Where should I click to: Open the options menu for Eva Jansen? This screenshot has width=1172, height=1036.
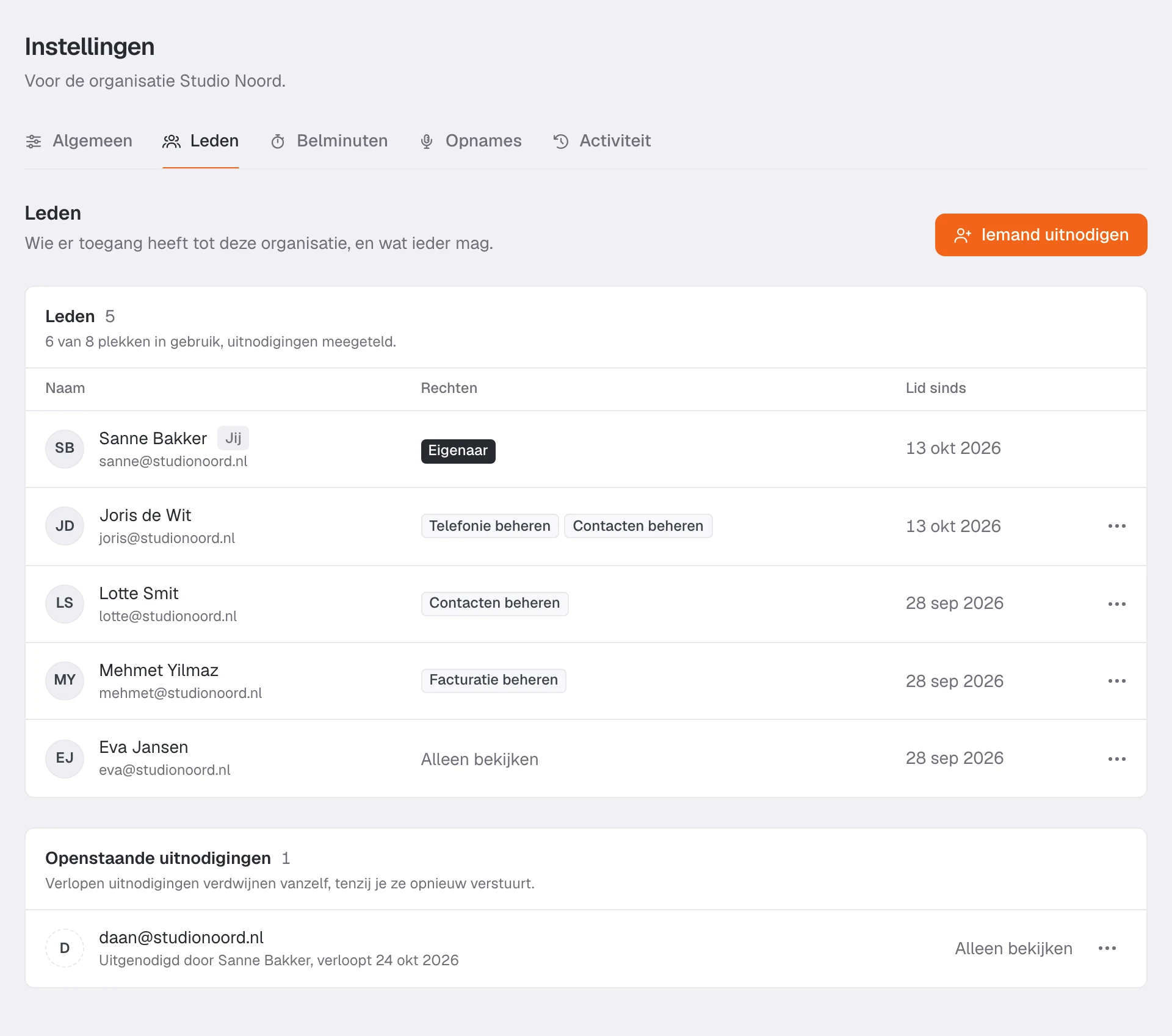pyautogui.click(x=1117, y=759)
